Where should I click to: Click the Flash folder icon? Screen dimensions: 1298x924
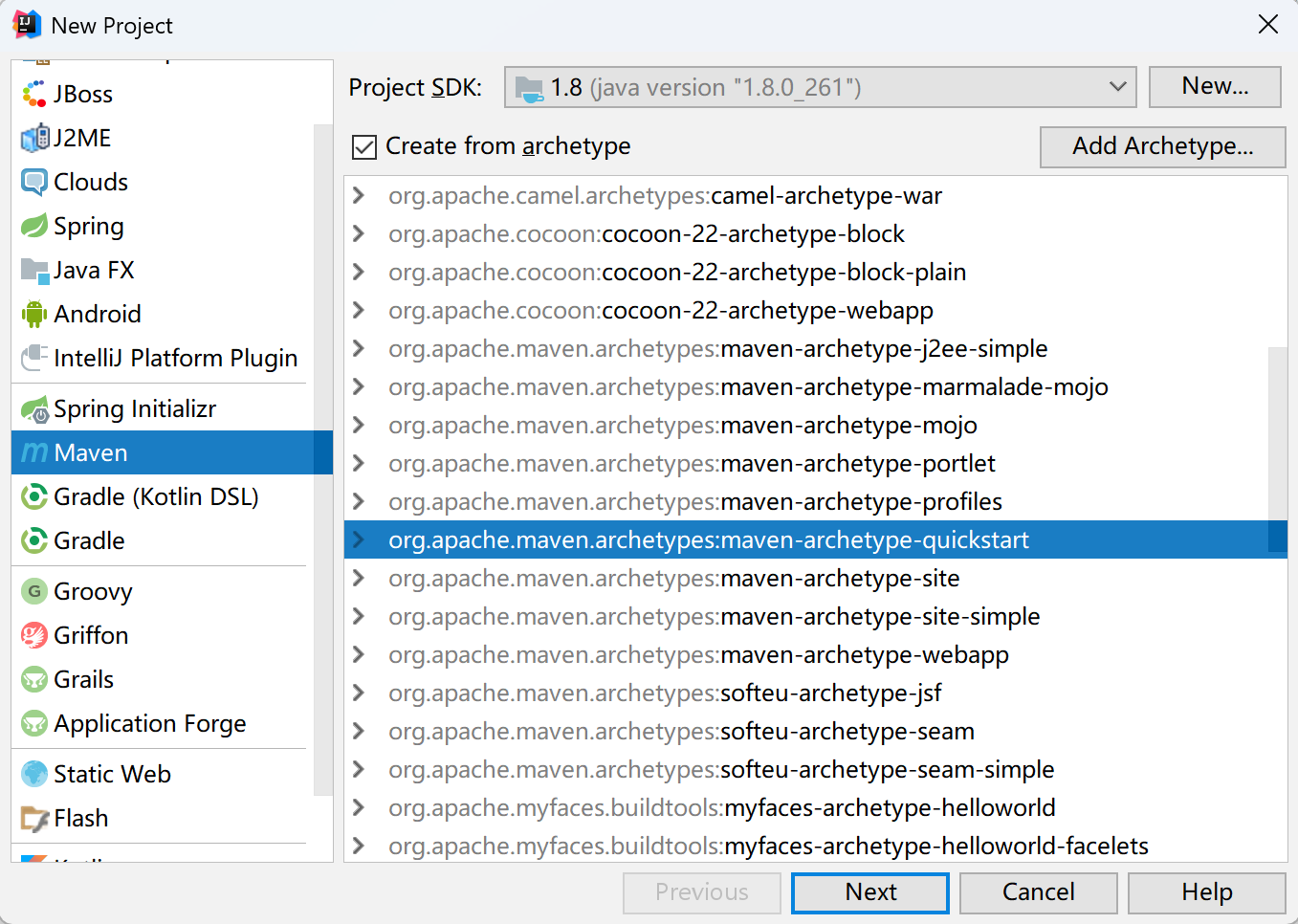click(34, 819)
